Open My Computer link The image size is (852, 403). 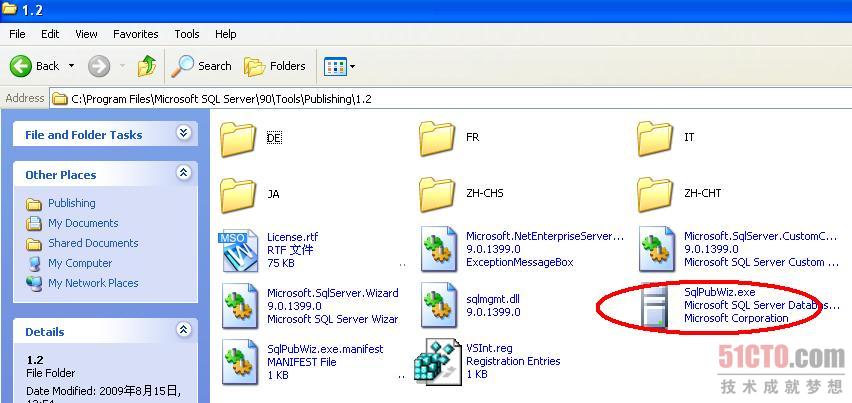(x=80, y=263)
